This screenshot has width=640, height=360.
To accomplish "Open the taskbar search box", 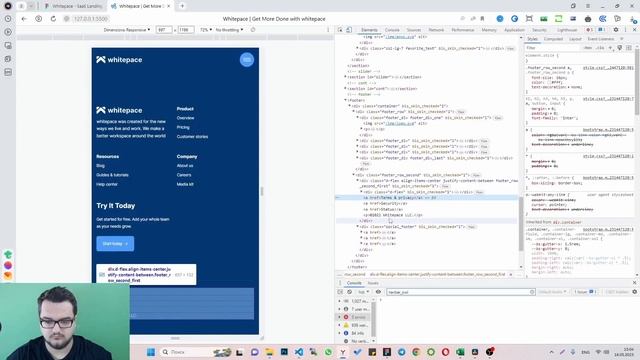I will 196,352.
